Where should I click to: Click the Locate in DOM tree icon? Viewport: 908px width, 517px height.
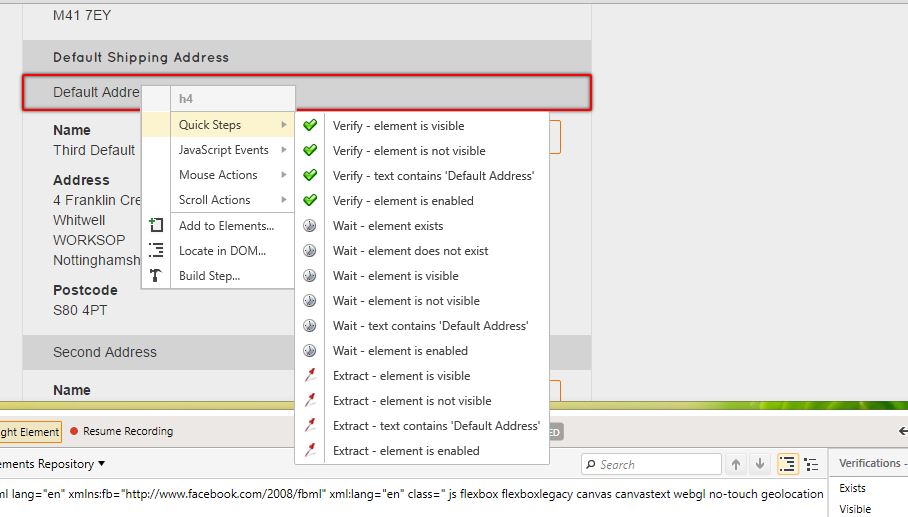coord(156,251)
